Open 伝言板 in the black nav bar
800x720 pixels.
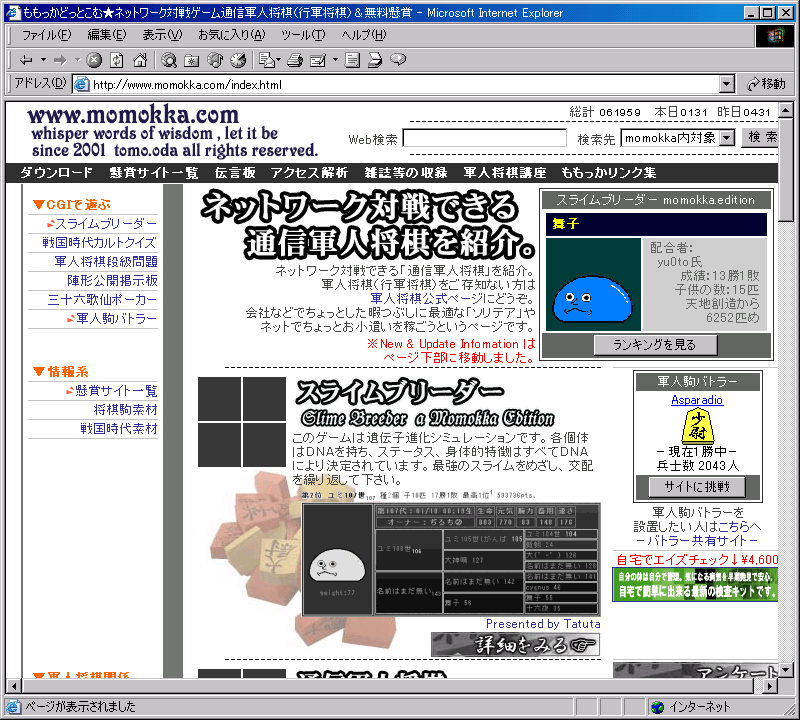coord(235,173)
